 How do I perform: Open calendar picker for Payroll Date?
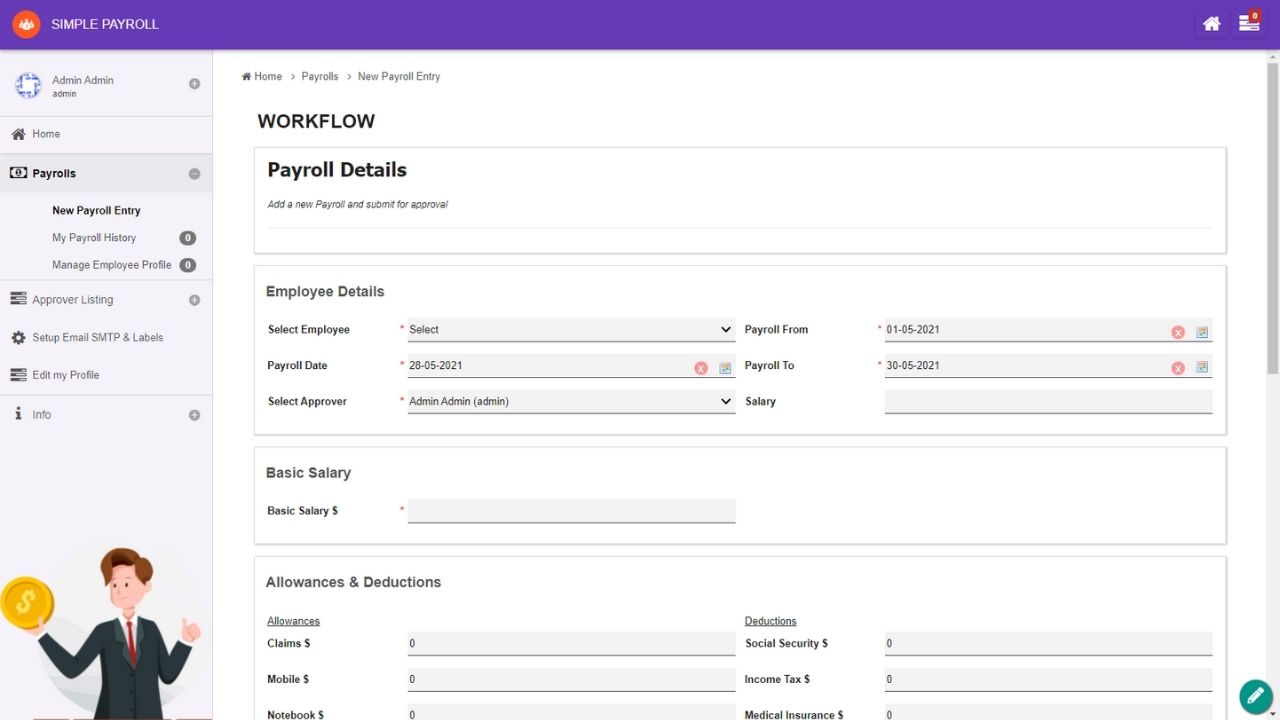(x=725, y=368)
